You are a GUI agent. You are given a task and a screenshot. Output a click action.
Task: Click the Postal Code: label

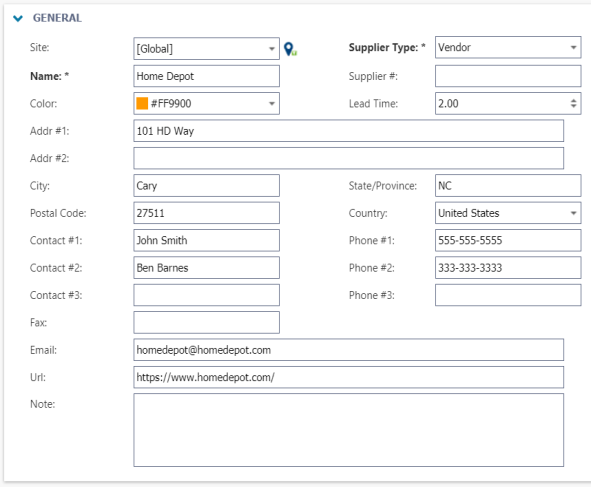pos(58,213)
